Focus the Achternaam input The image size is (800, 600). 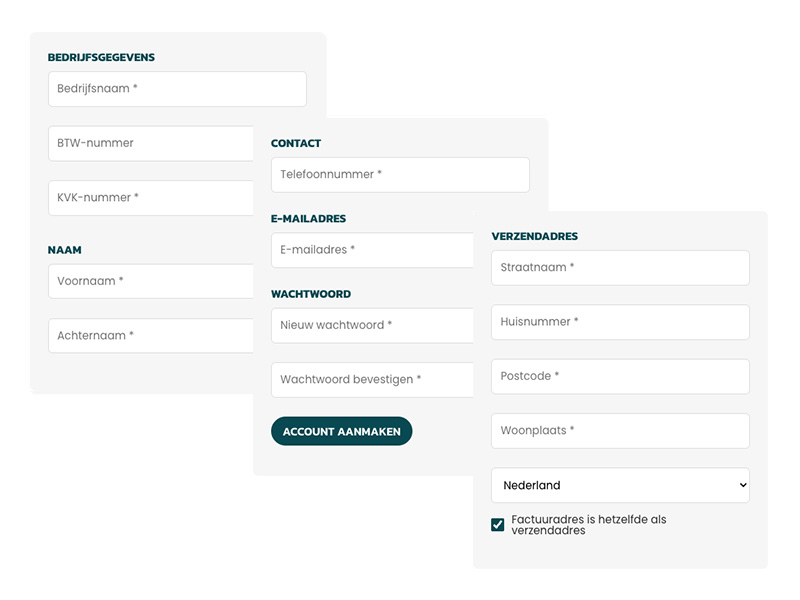coord(151,336)
